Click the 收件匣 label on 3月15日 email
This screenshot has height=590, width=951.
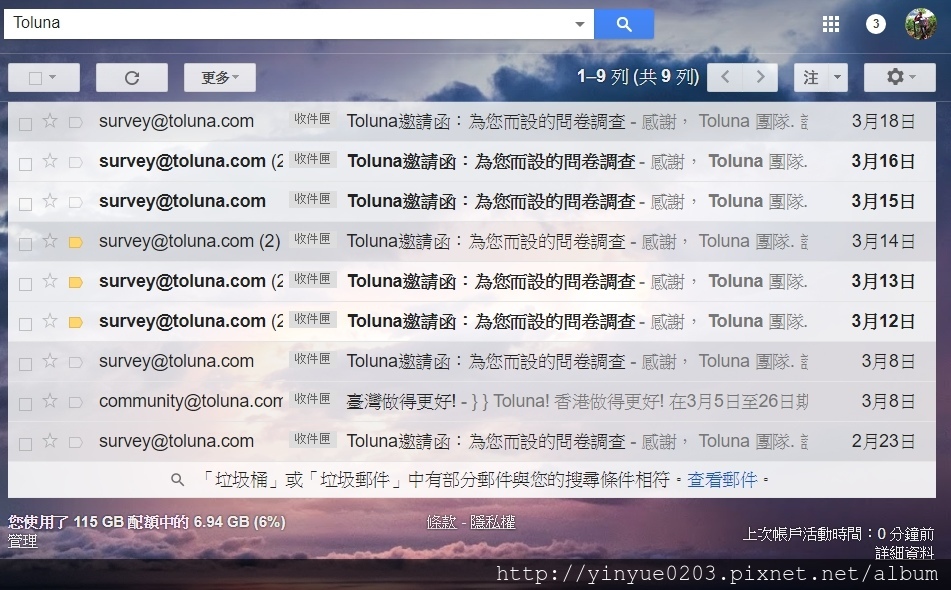pyautogui.click(x=312, y=199)
